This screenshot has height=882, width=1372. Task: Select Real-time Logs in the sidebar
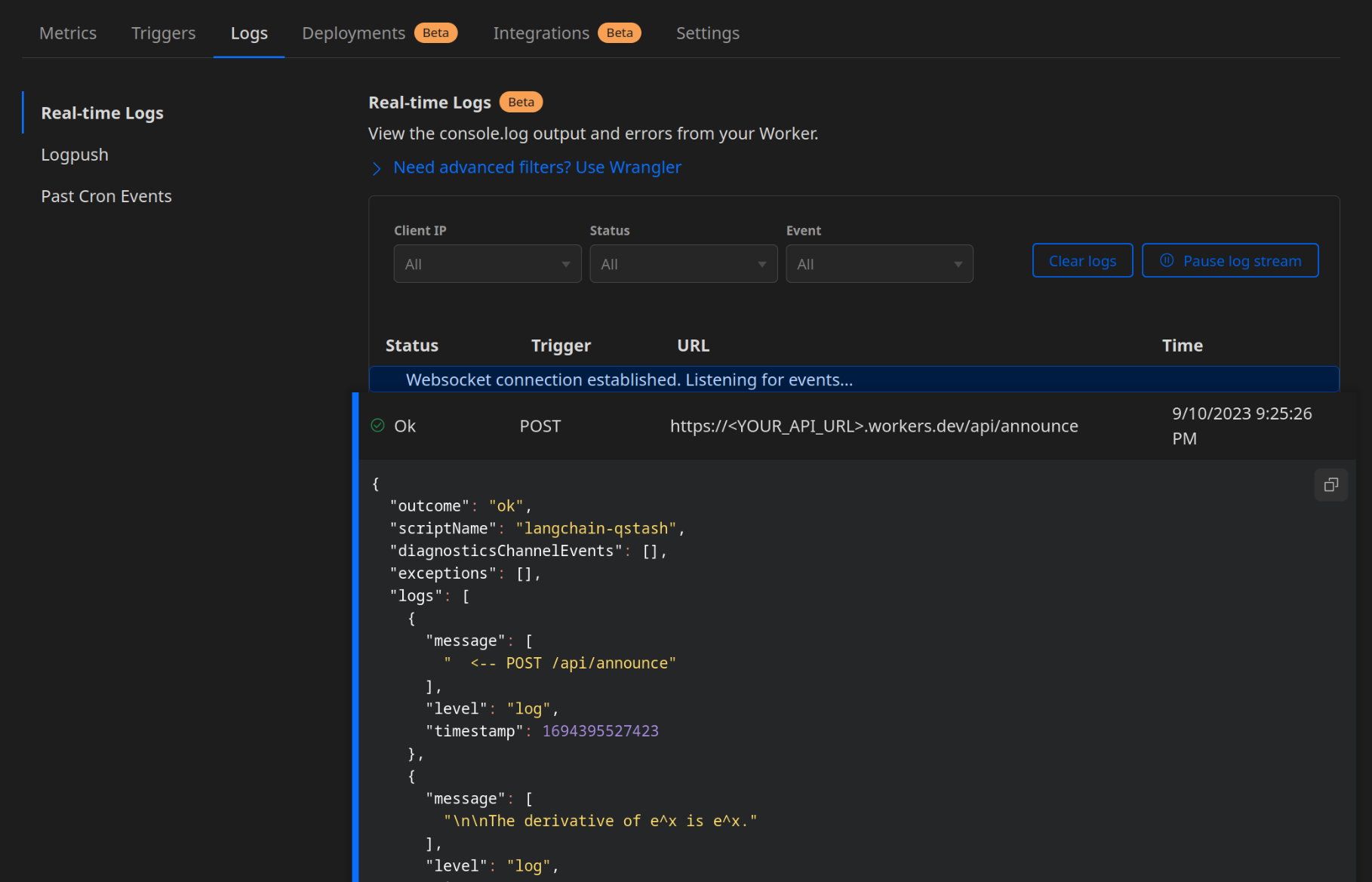pyautogui.click(x=102, y=113)
